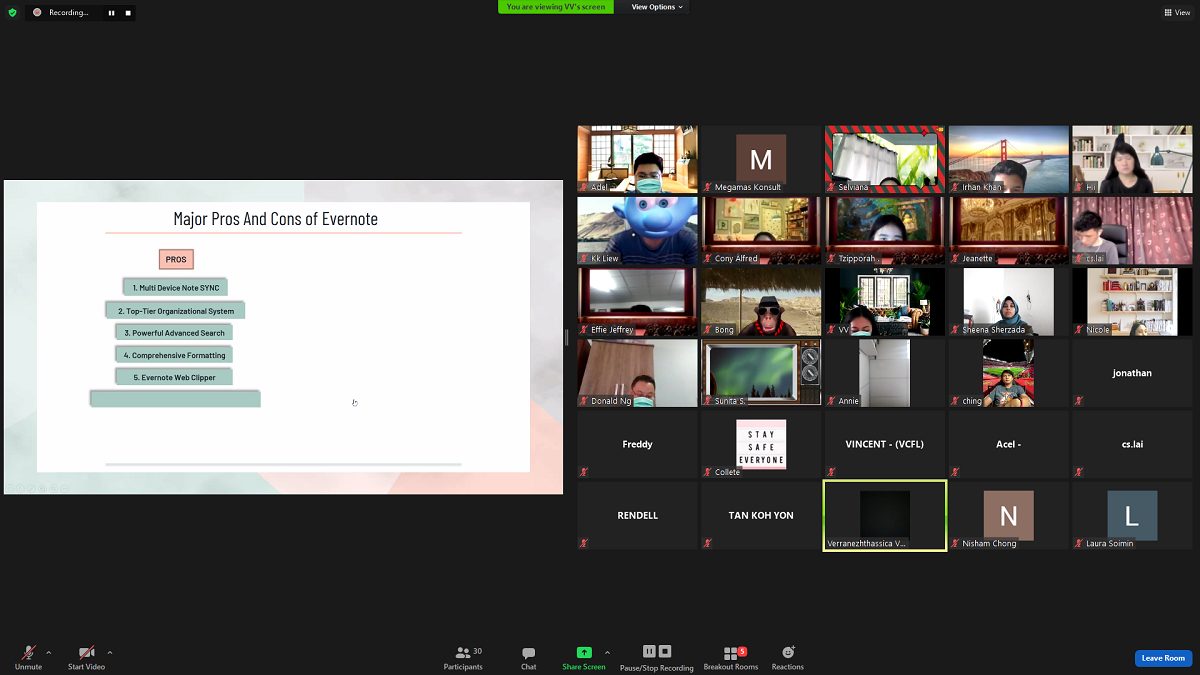Start Video camera toggle
1200x675 pixels.
coord(86,657)
